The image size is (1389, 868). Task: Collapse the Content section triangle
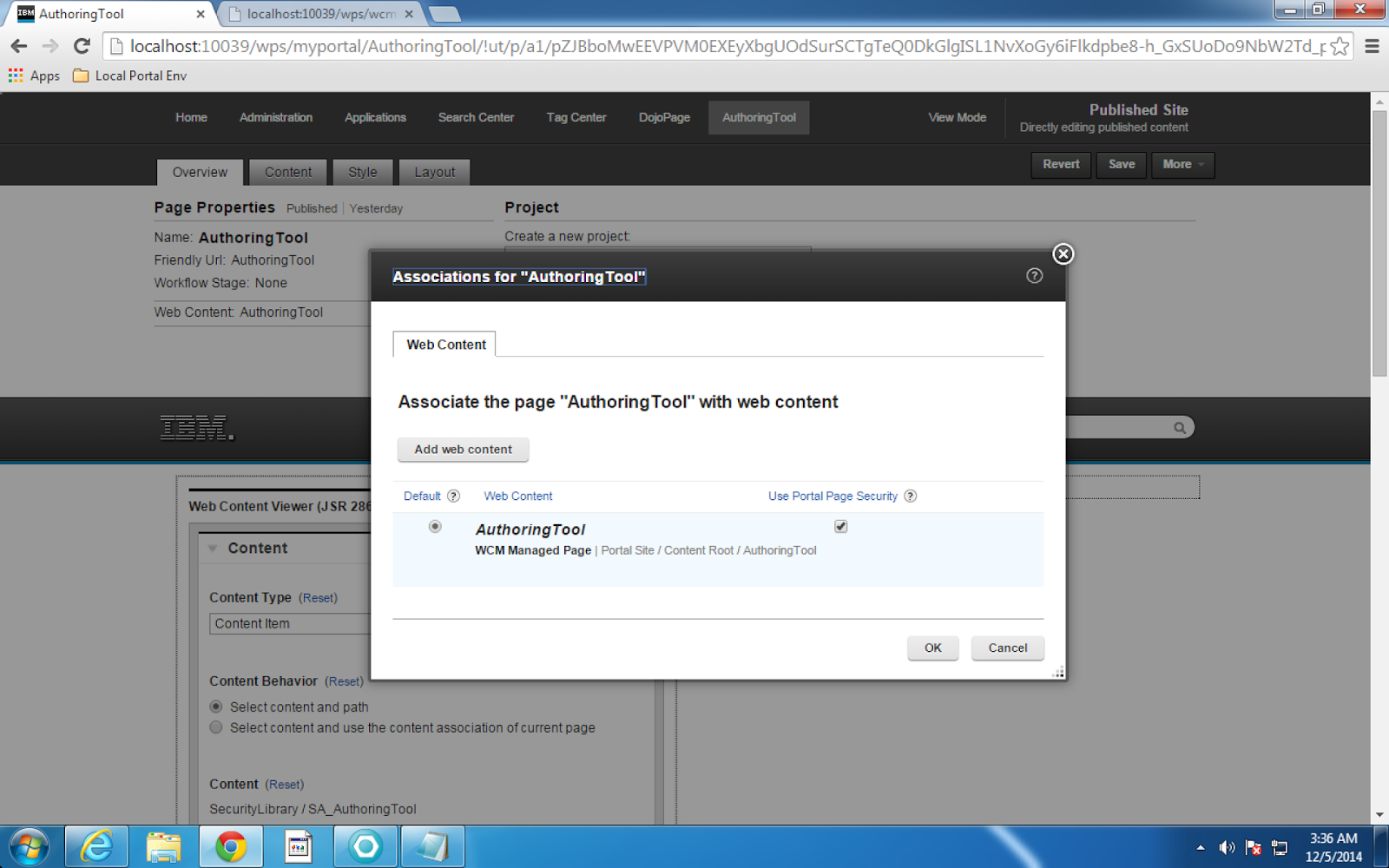(x=213, y=549)
